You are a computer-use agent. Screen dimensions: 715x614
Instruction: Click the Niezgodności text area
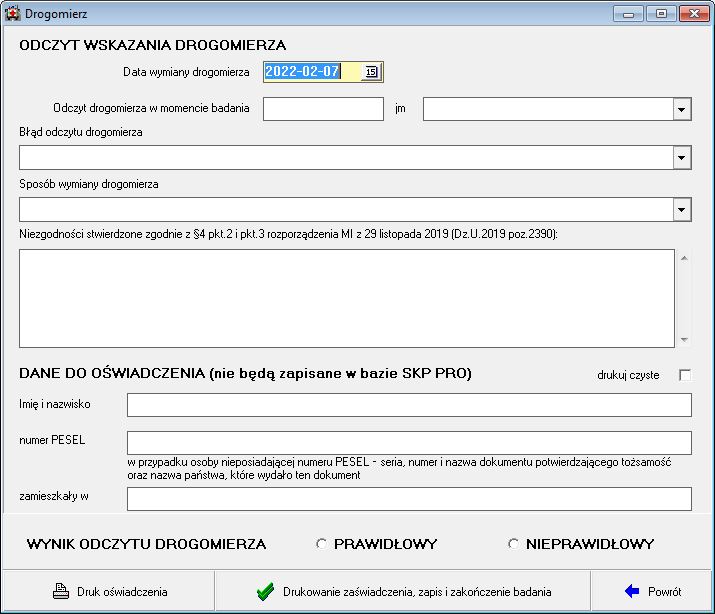(x=346, y=297)
